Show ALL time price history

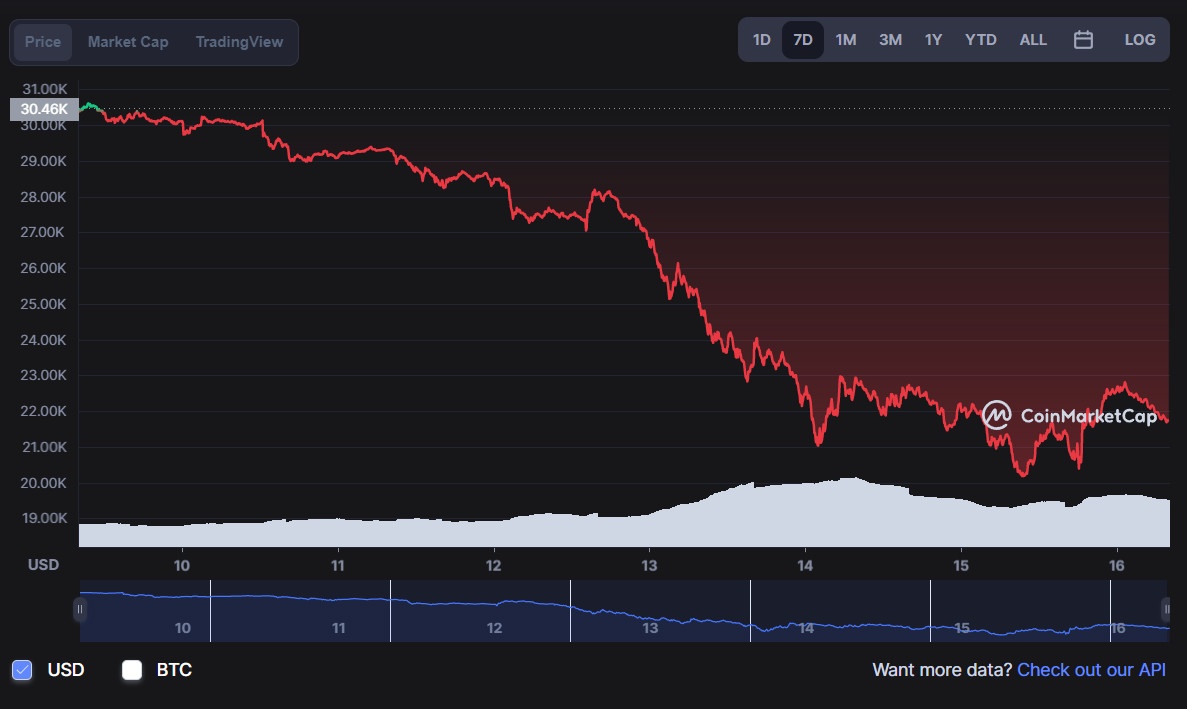coord(1033,40)
